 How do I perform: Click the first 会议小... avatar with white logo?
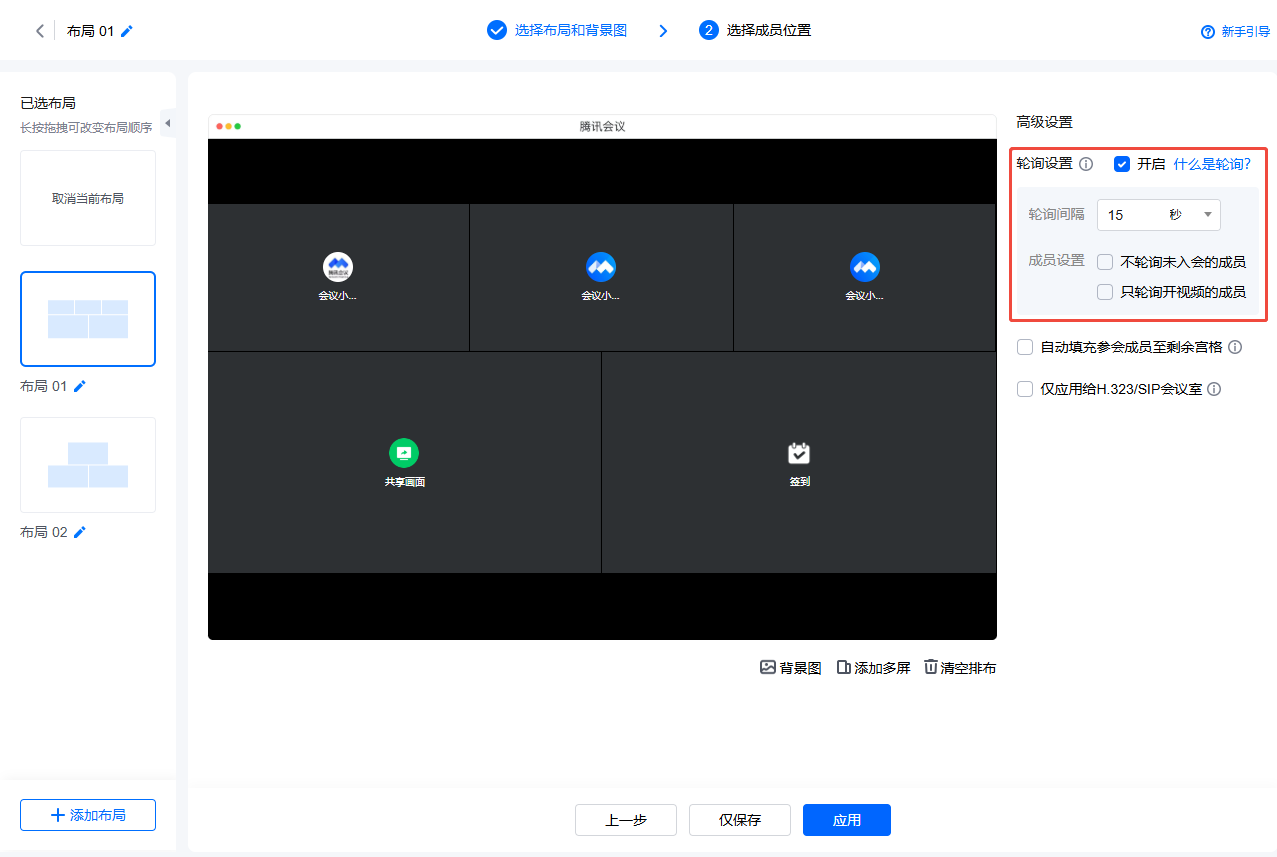(338, 266)
